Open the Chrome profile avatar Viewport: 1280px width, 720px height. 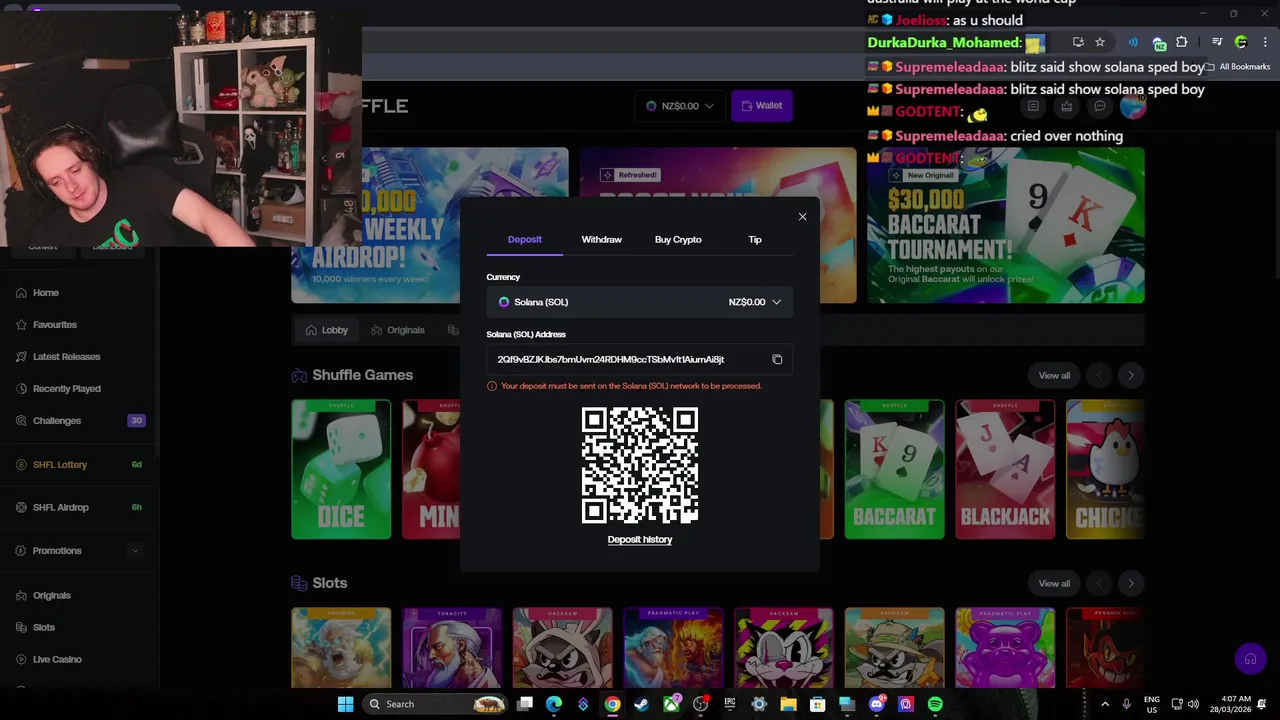1241,42
